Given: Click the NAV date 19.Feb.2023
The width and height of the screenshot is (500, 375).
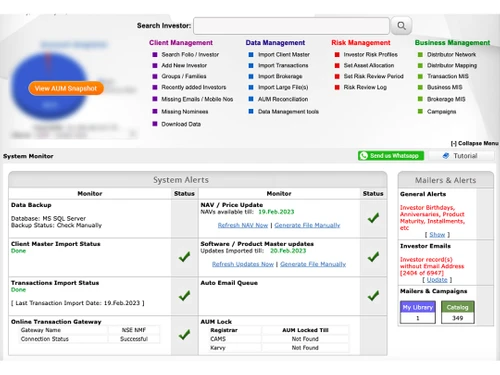Looking at the screenshot, I should [276, 212].
